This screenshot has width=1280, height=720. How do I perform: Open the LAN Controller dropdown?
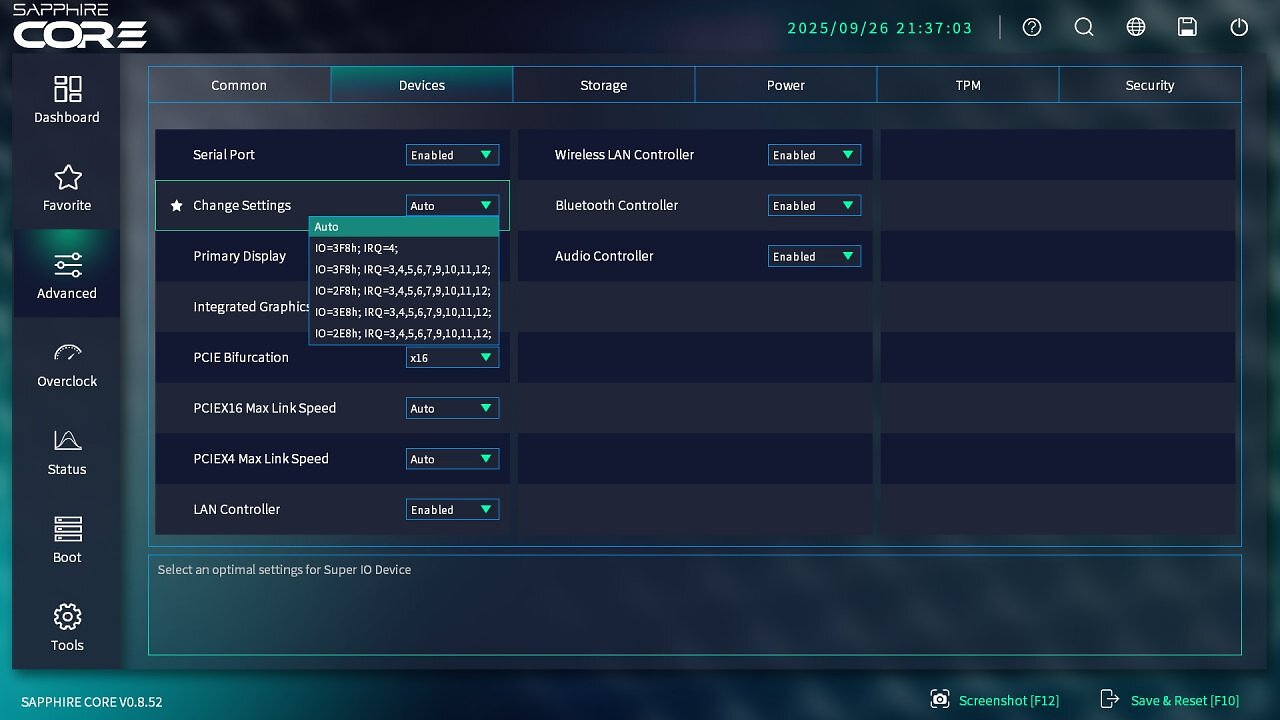pos(452,509)
